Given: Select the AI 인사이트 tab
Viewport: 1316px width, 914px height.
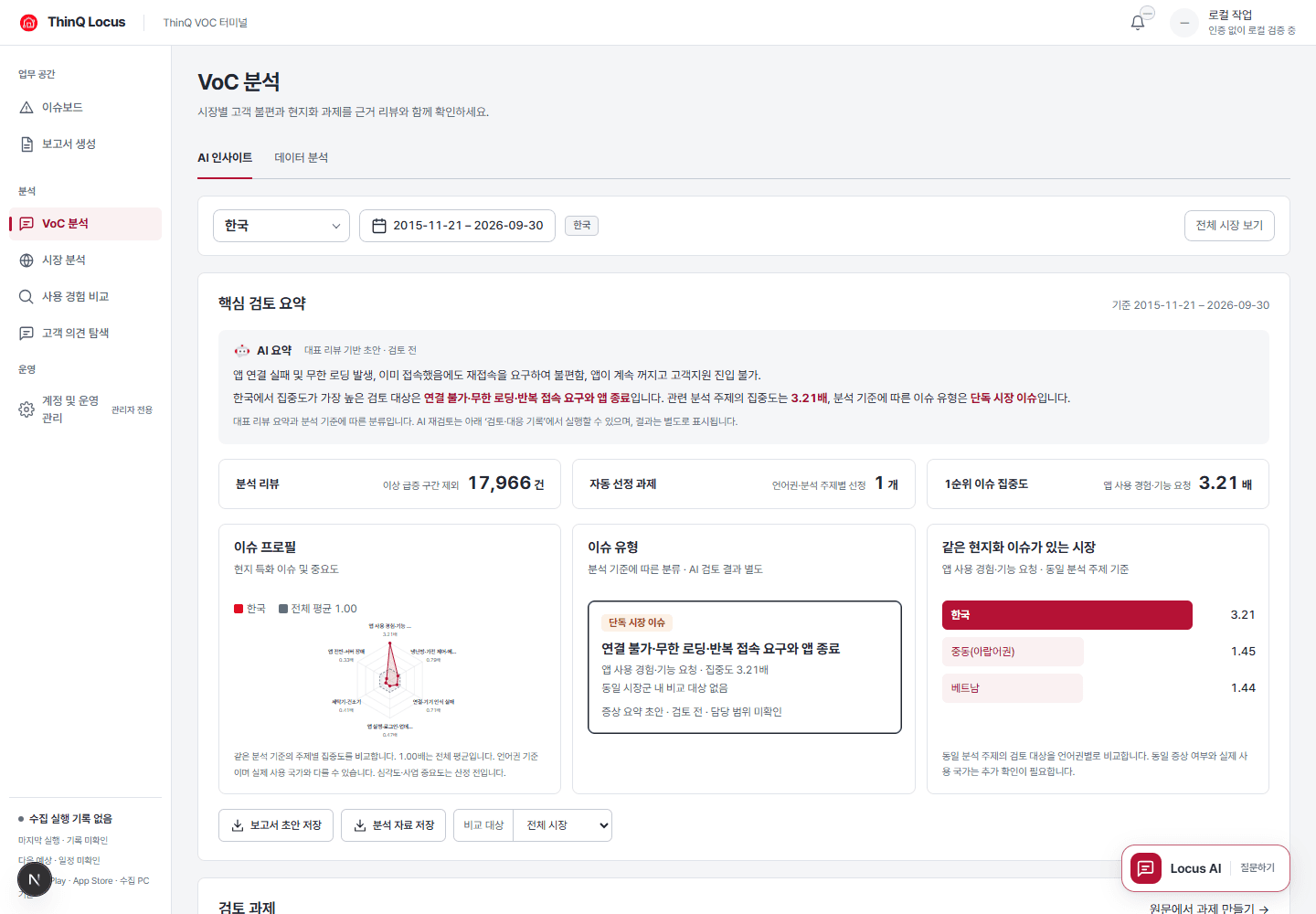Looking at the screenshot, I should click(225, 158).
